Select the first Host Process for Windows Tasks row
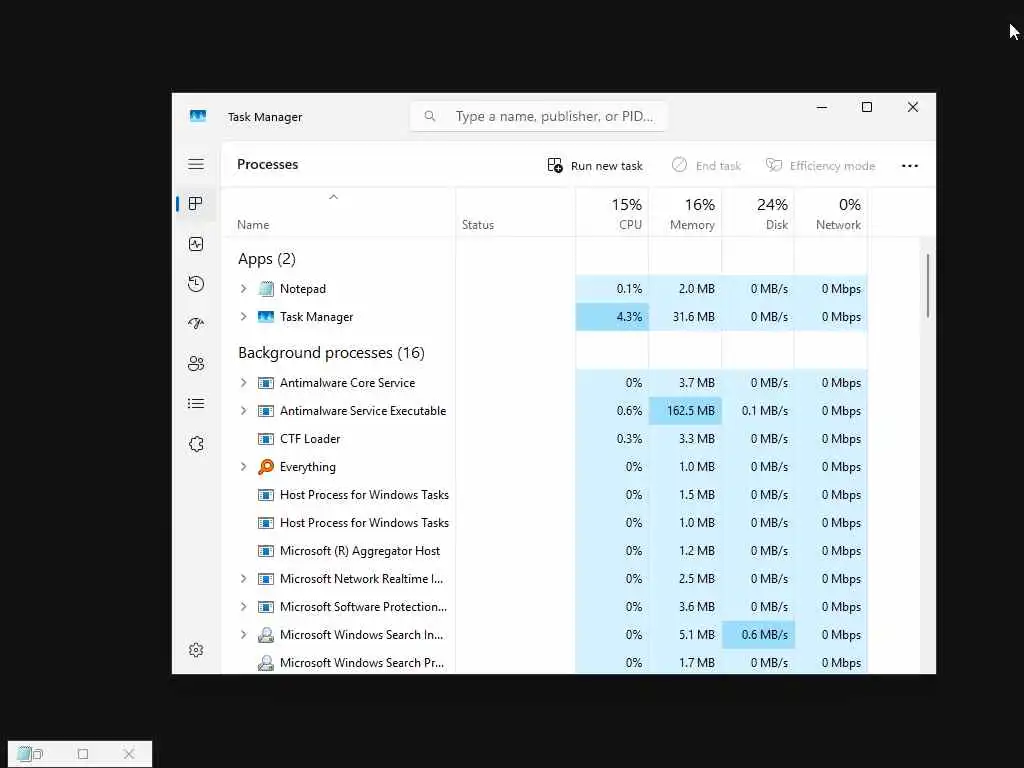Viewport: 1024px width, 768px height. click(x=545, y=495)
